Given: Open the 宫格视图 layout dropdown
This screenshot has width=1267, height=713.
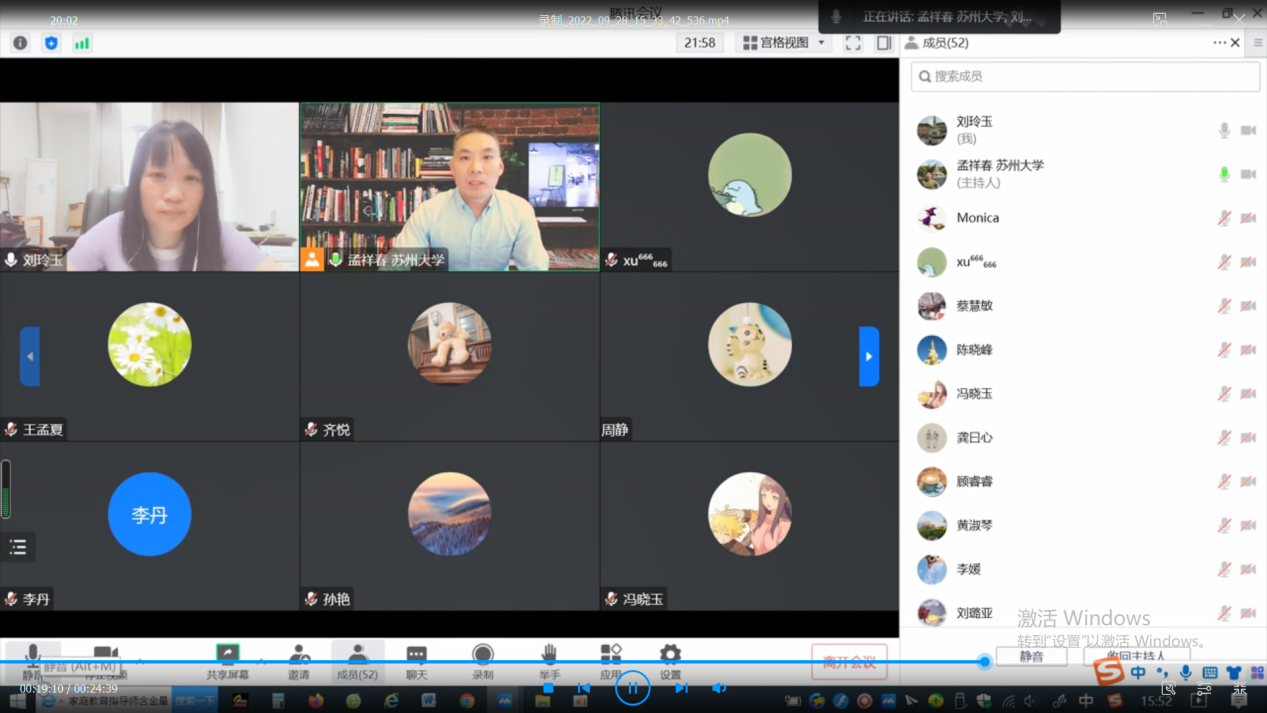Looking at the screenshot, I should point(784,43).
